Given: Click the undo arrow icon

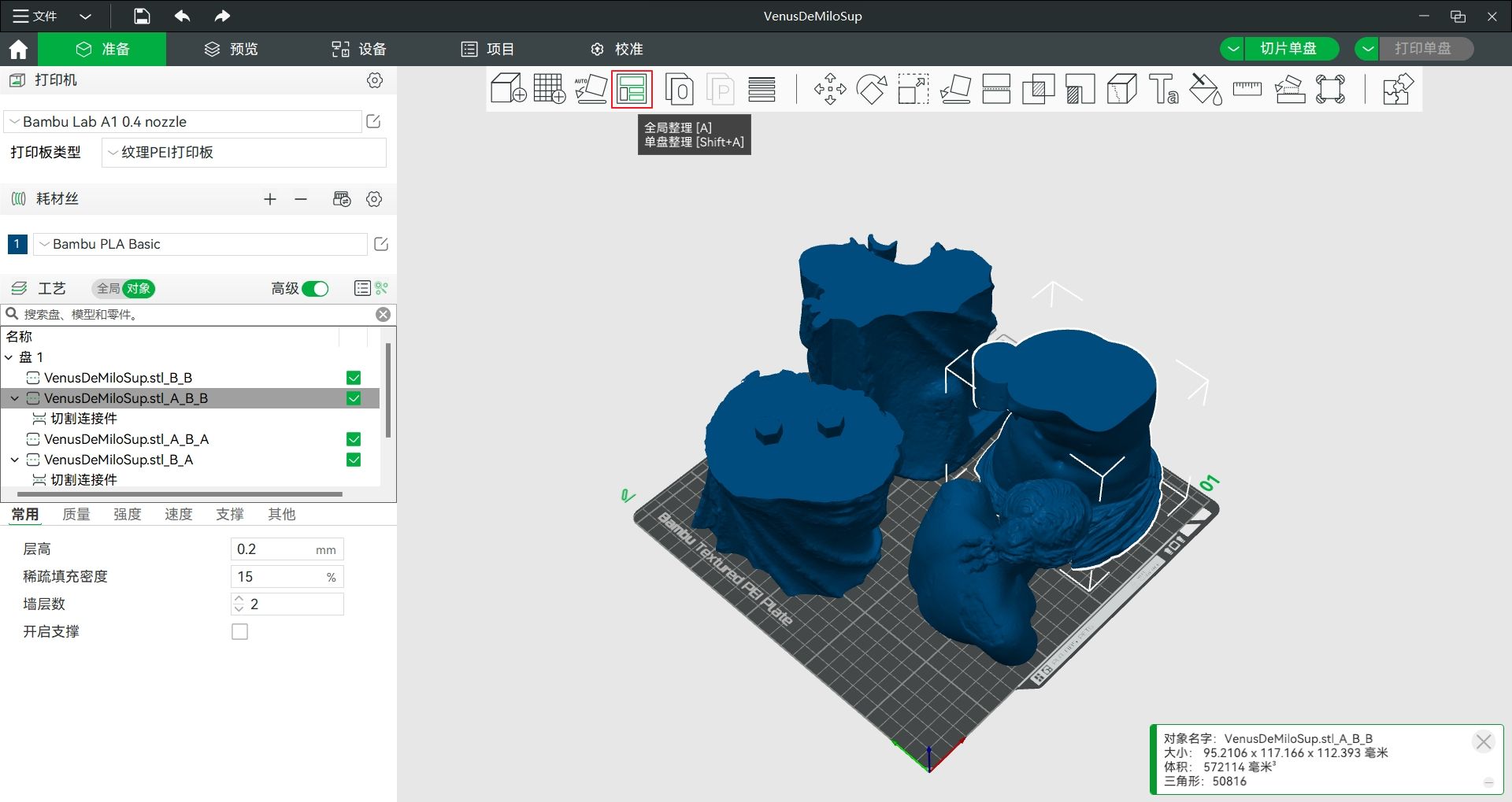Looking at the screenshot, I should pos(183,16).
